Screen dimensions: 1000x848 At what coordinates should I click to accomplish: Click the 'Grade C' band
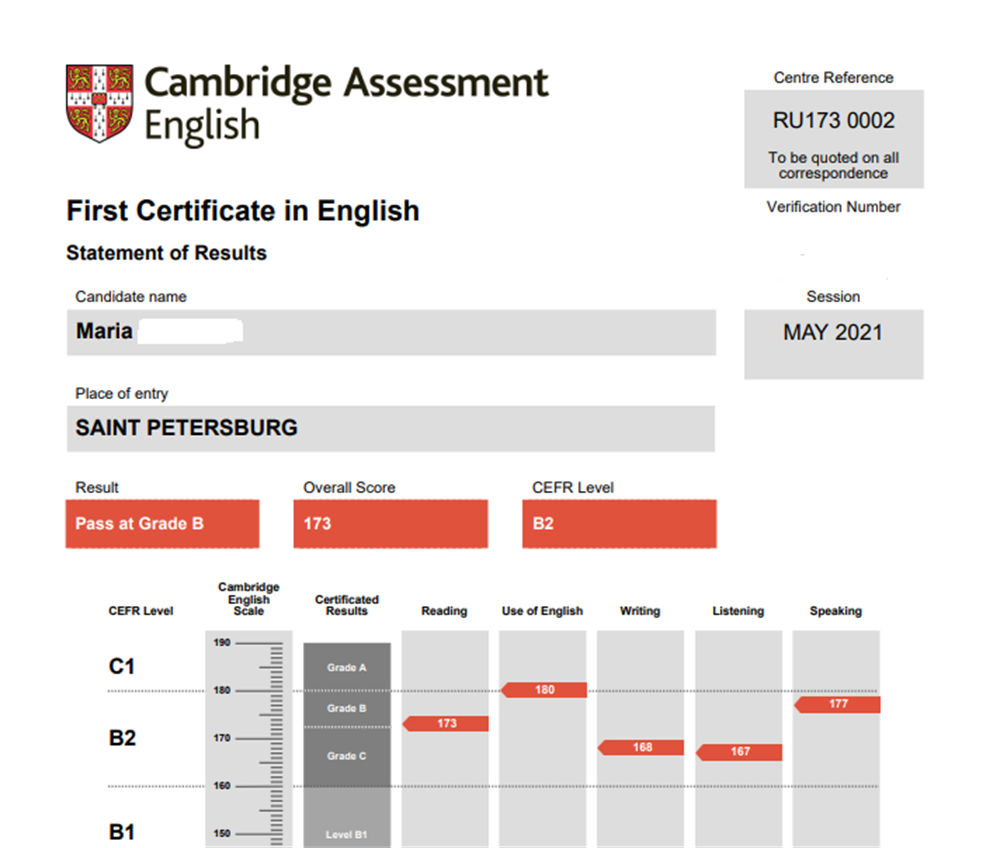click(x=347, y=756)
